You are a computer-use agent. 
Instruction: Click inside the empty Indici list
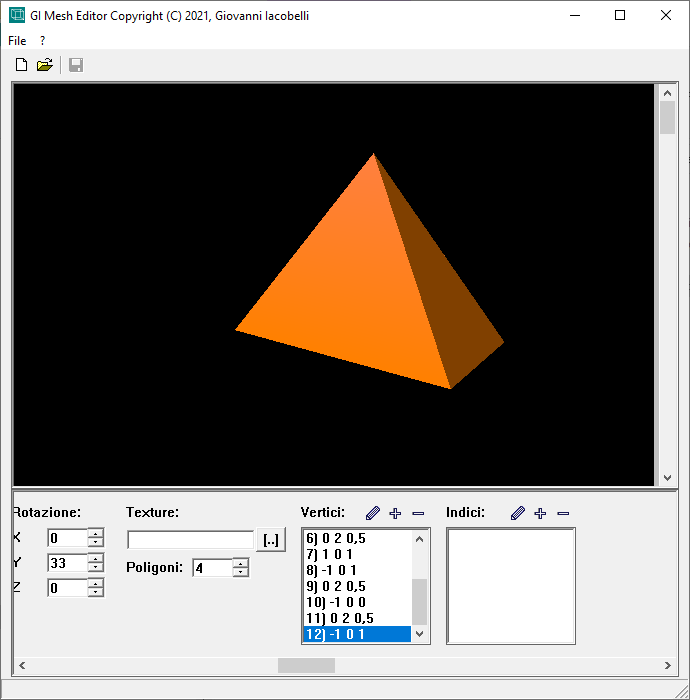click(511, 586)
